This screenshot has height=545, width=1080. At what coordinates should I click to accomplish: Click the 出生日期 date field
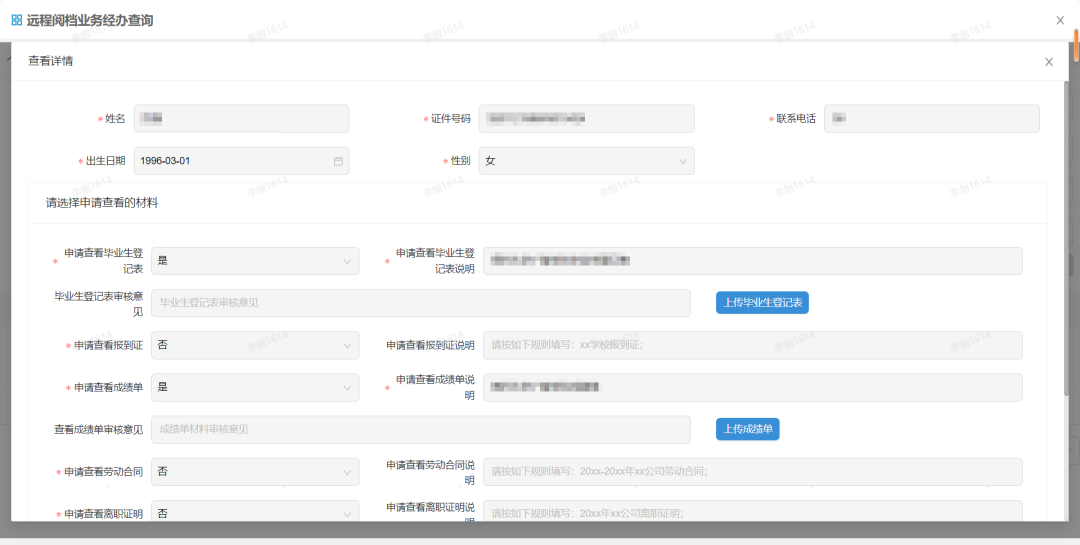(241, 161)
